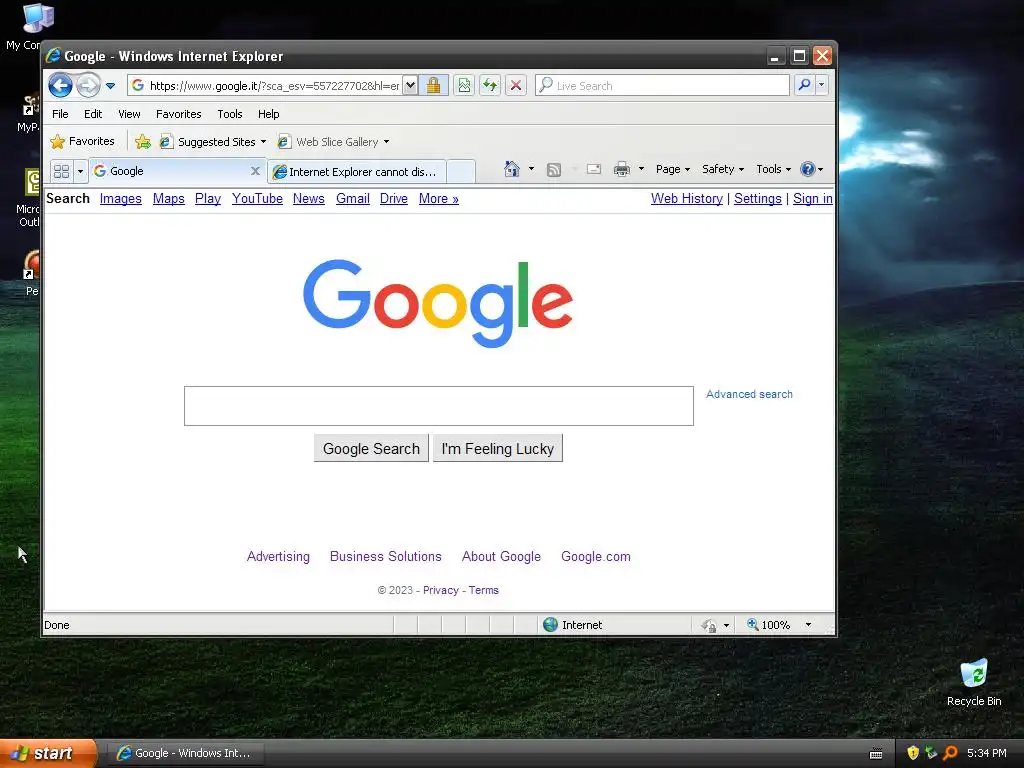Click the I'm Feeling Lucky button
The image size is (1024, 768).
498,449
